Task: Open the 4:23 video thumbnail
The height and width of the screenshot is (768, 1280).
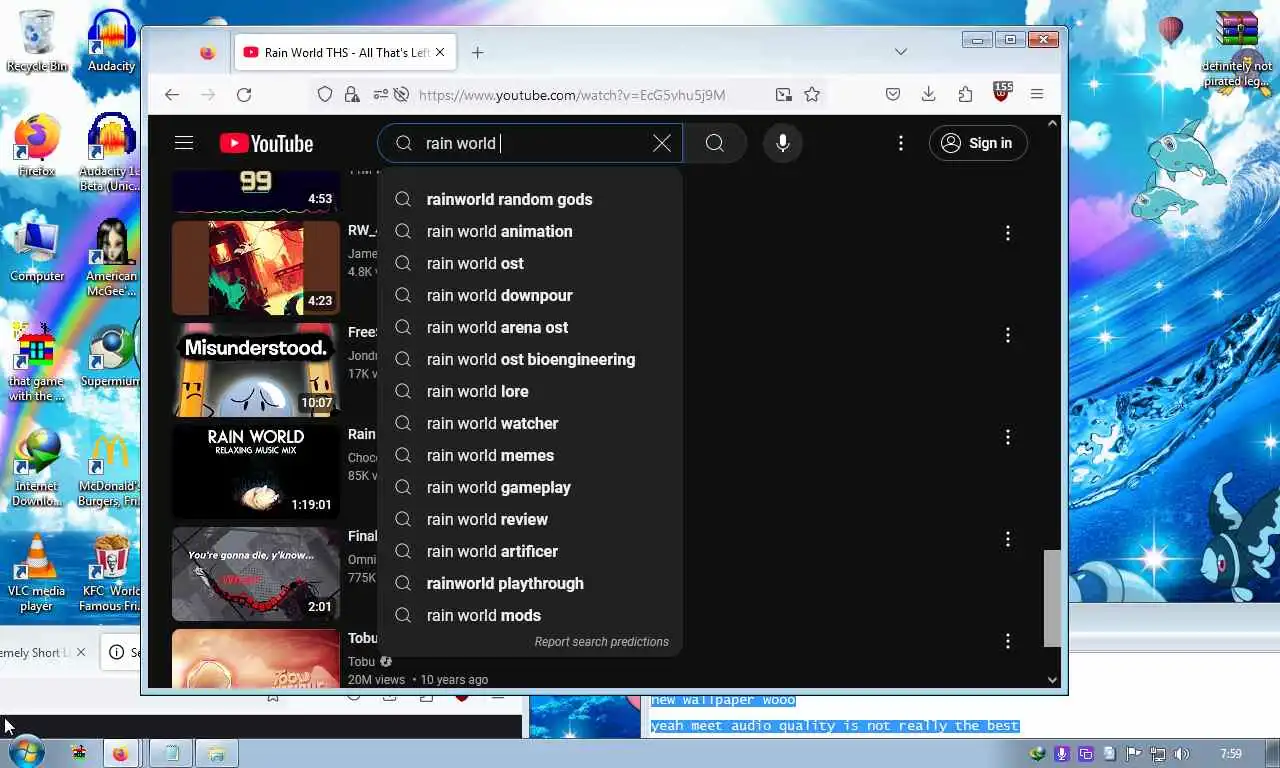Action: [x=256, y=268]
